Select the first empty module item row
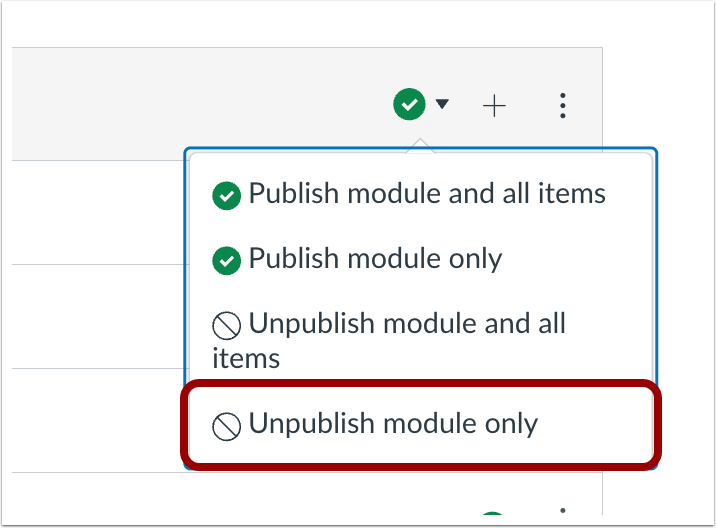Image resolution: width=716 pixels, height=528 pixels. click(98, 212)
